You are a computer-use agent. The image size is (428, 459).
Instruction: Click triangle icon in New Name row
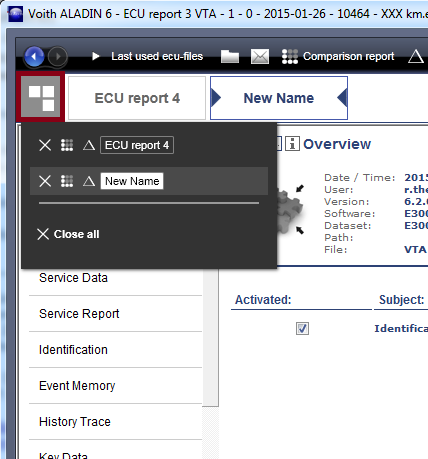click(89, 181)
